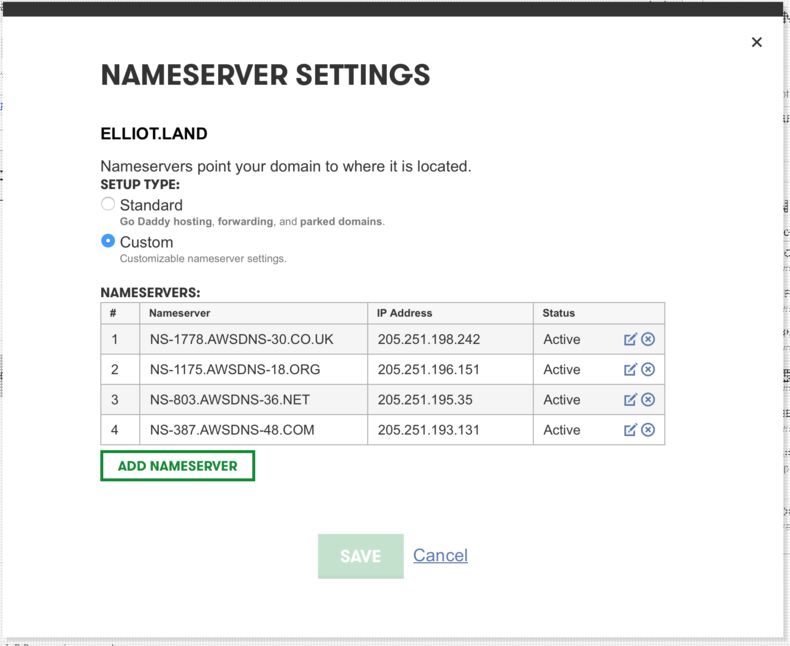Remove the NS-1175.AWSDNS-18.ORG nameserver

[648, 370]
